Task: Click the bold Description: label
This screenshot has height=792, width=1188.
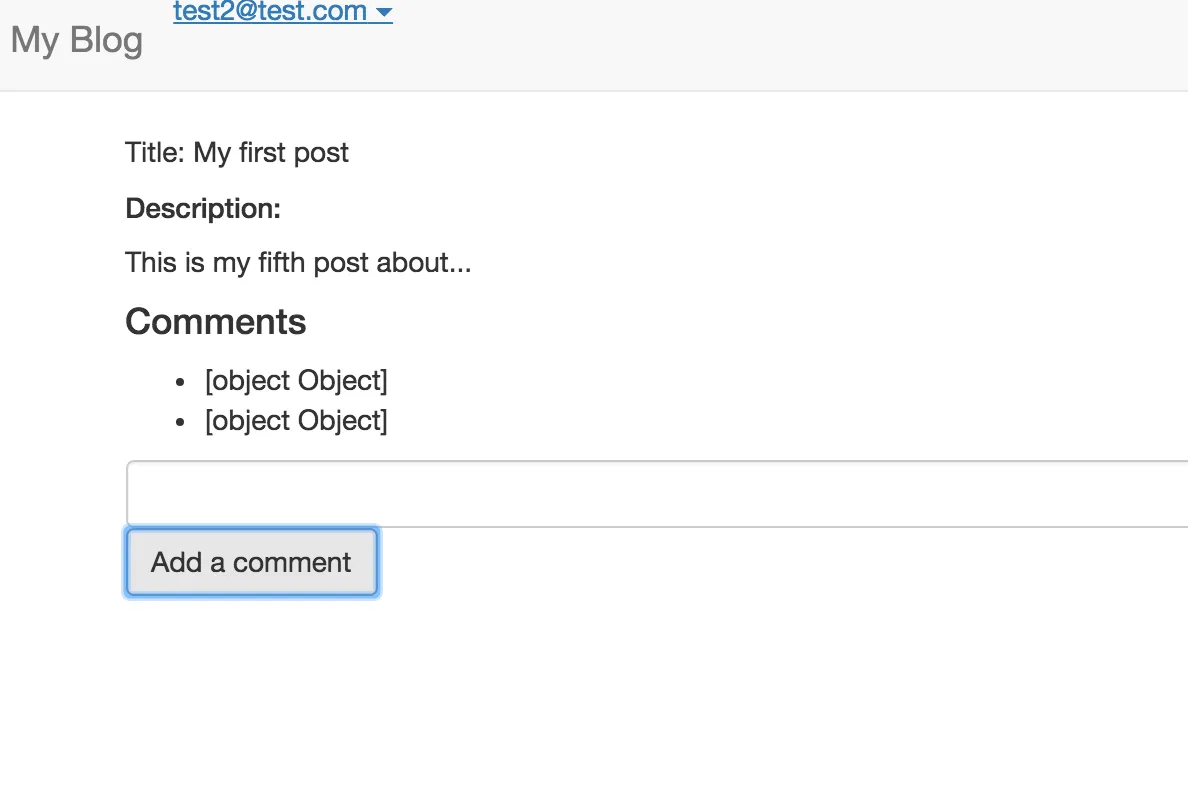Action: click(x=203, y=209)
